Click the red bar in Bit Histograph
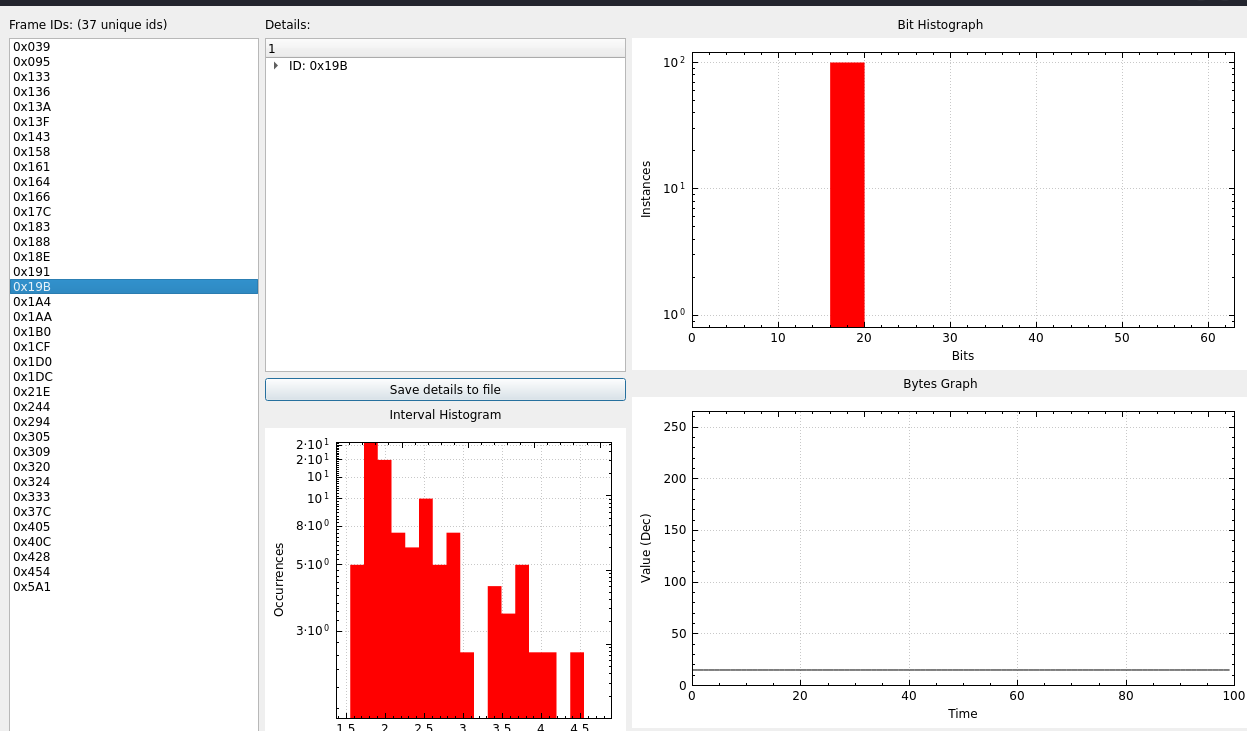 [x=847, y=200]
